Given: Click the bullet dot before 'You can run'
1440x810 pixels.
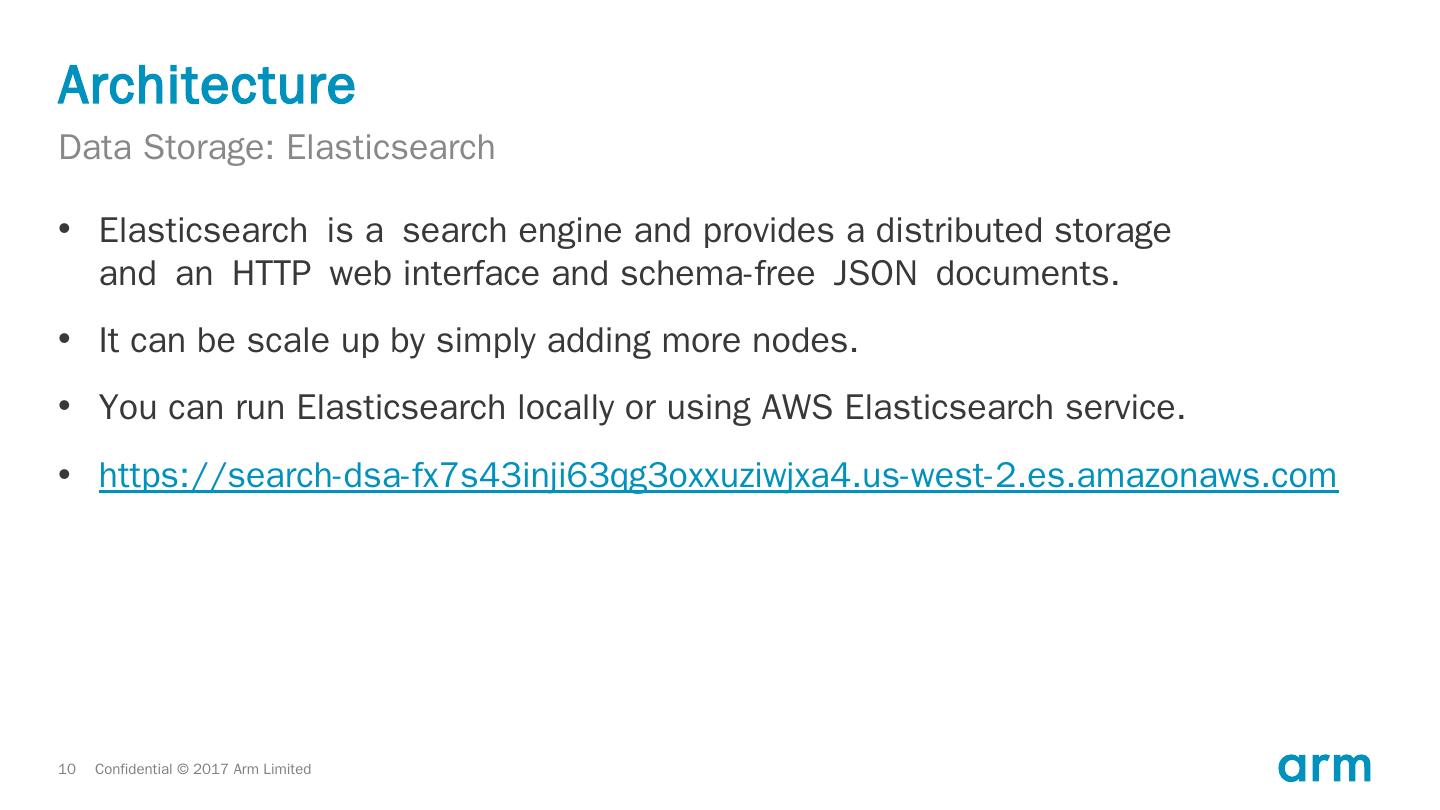Looking at the screenshot, I should click(x=65, y=408).
